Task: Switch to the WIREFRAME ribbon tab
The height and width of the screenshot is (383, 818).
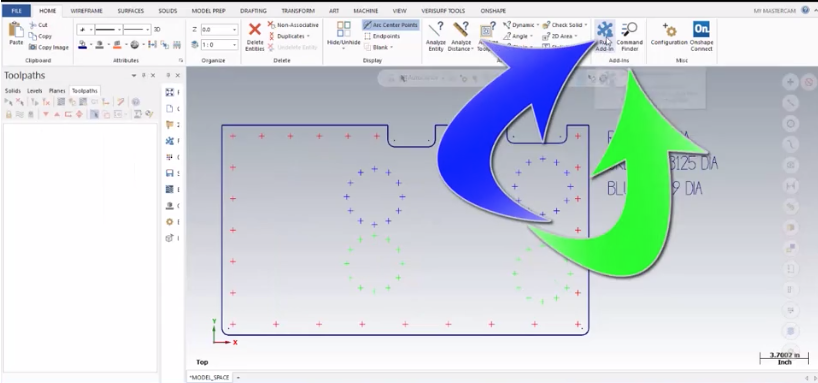Action: click(x=87, y=10)
